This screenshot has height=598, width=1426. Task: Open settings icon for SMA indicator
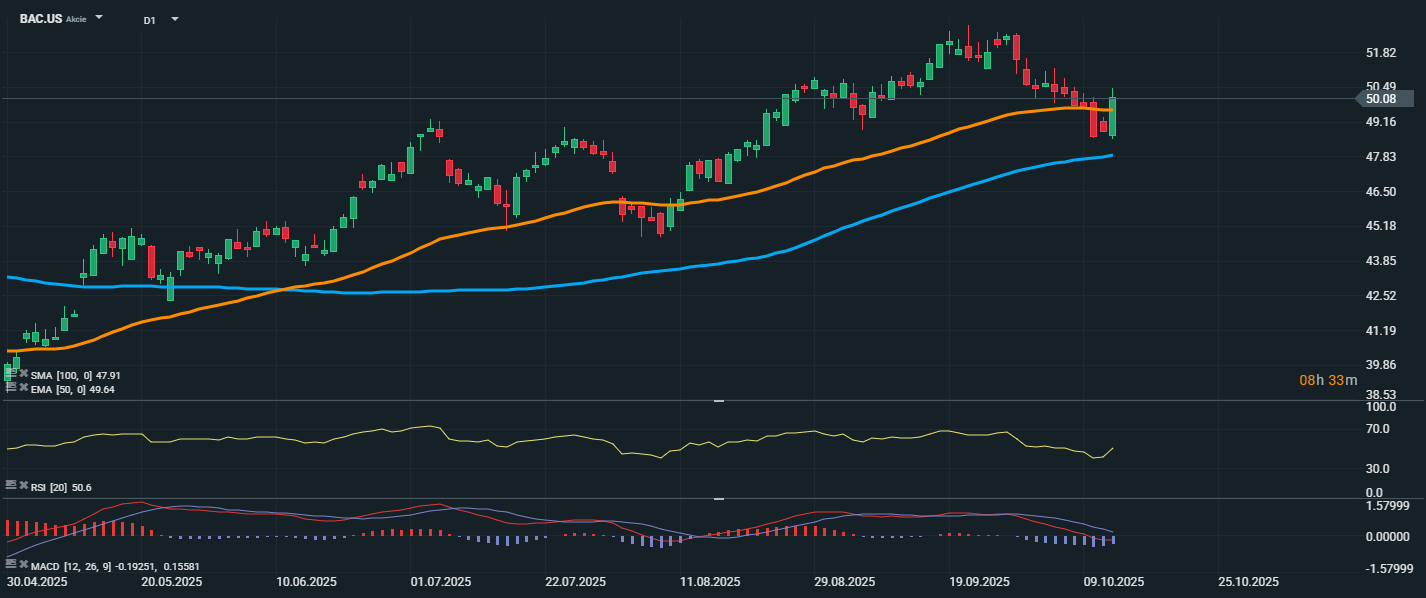click(11, 374)
